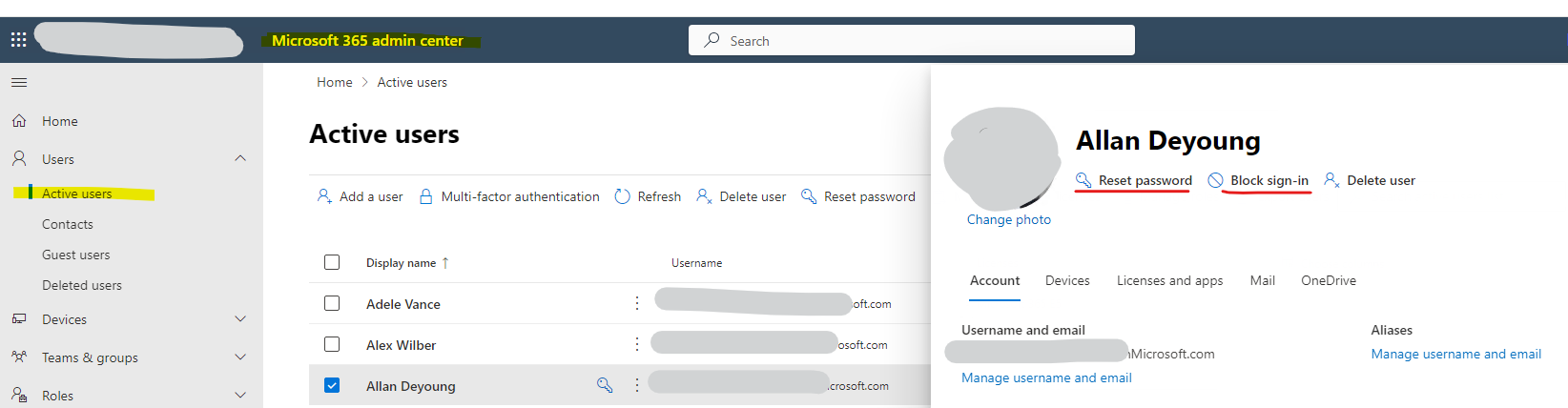
Task: Click the Home house icon in sidebar
Action: (19, 121)
